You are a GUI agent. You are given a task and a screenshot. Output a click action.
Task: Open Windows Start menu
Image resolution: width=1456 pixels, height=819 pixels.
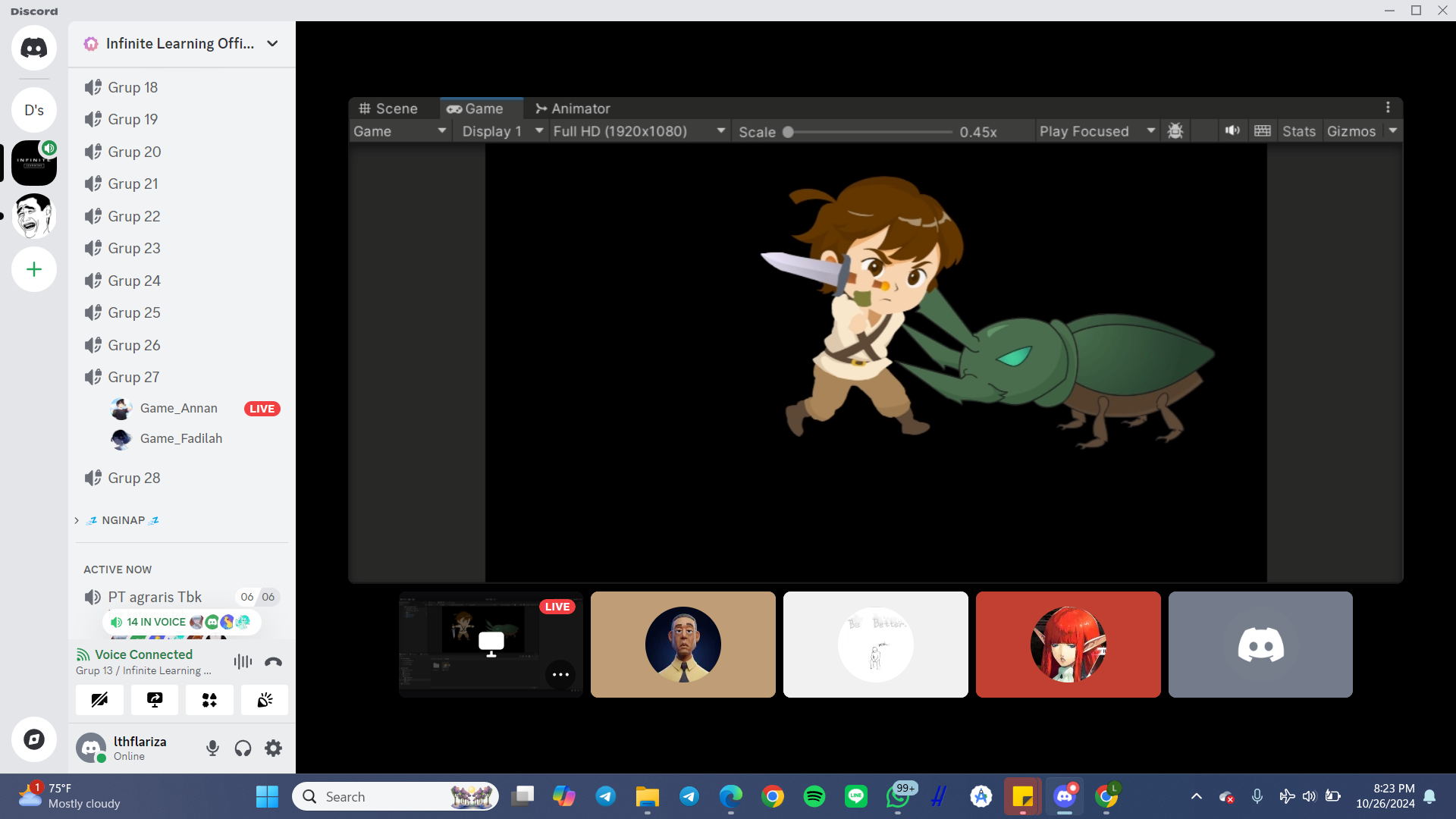[x=267, y=796]
